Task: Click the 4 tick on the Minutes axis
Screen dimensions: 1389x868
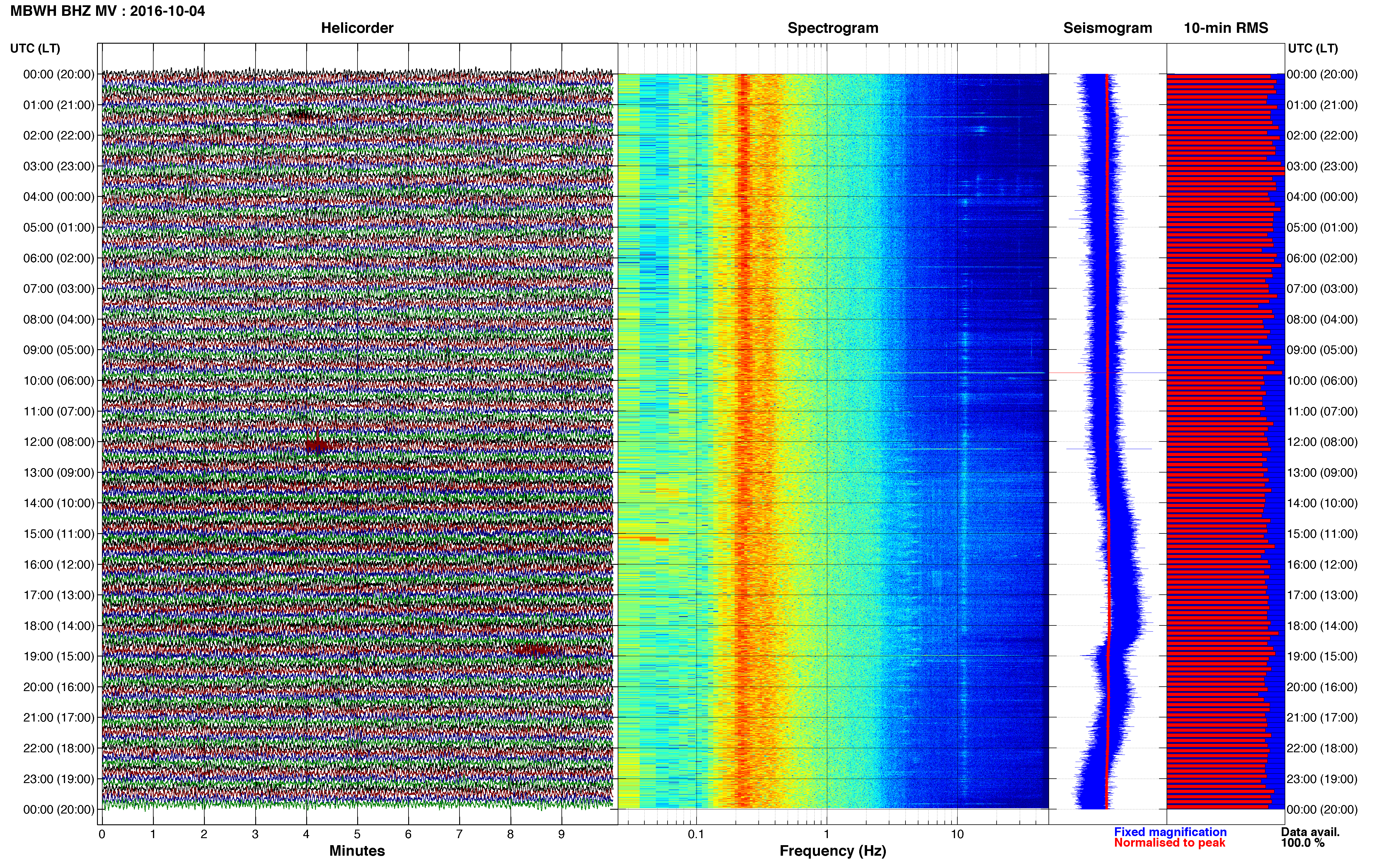Action: 306,834
